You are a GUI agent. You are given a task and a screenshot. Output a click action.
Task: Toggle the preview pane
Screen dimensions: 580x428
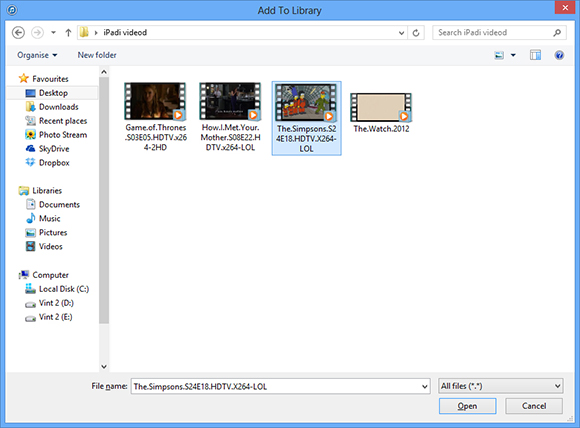[x=535, y=55]
